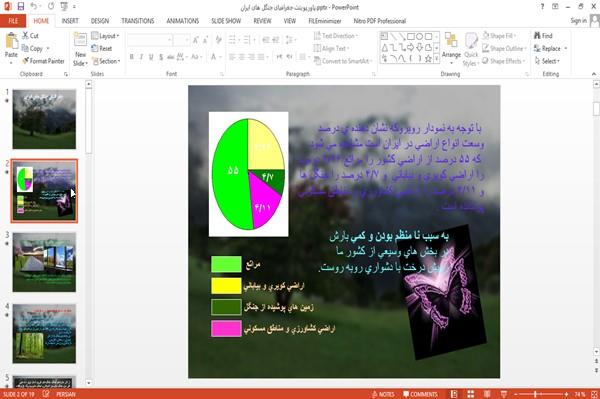The width and height of the screenshot is (600, 399).
Task: Switch to the SLIDE SHOW tab
Action: 226,21
